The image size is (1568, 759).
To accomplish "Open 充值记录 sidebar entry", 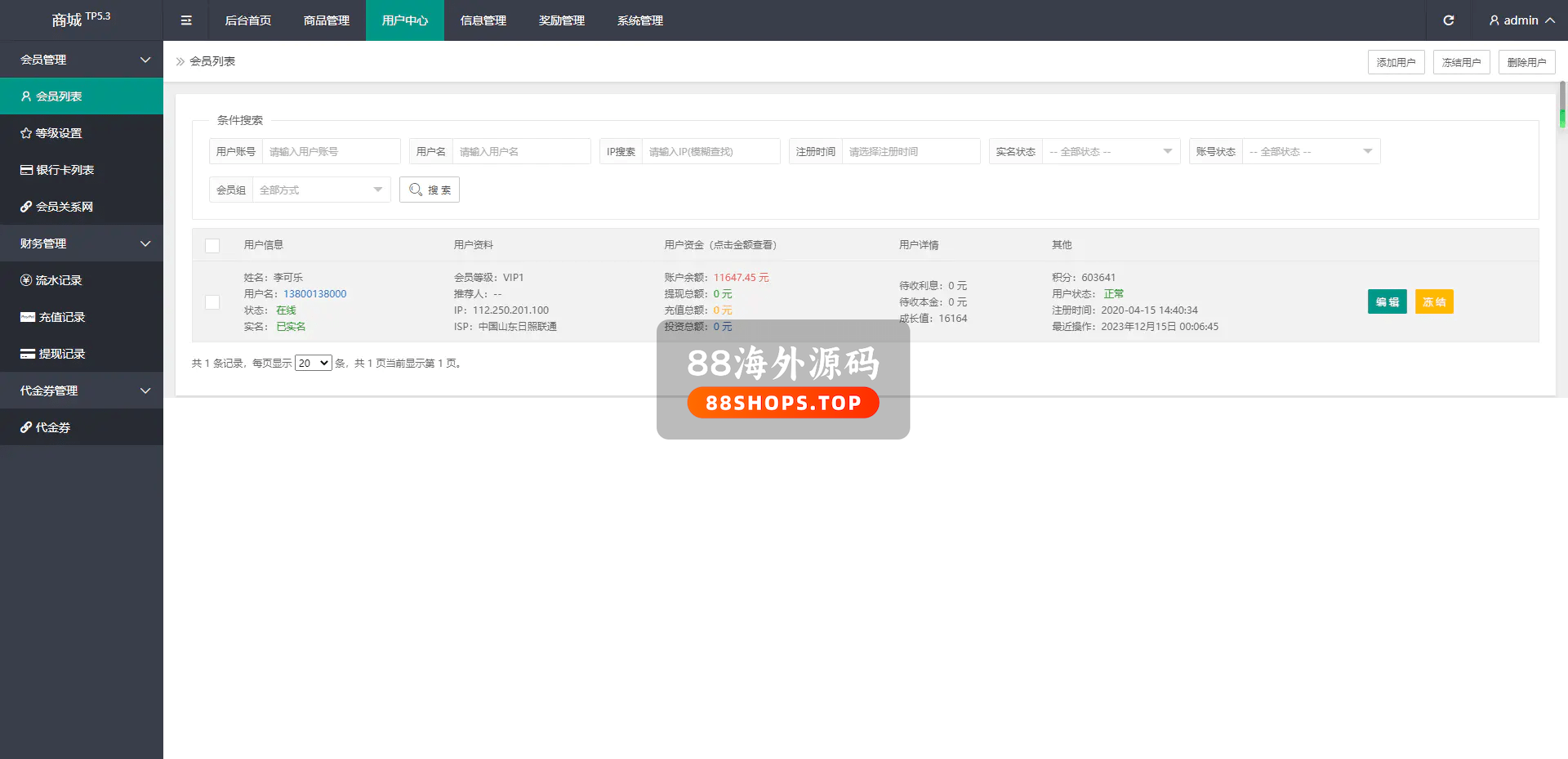I will coord(60,317).
